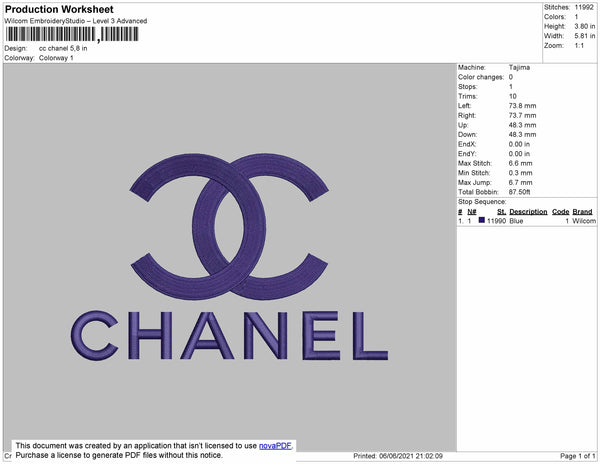Screen dimensions: 600x464
Task: Select the Zoom value 1:1
Action: tap(579, 46)
